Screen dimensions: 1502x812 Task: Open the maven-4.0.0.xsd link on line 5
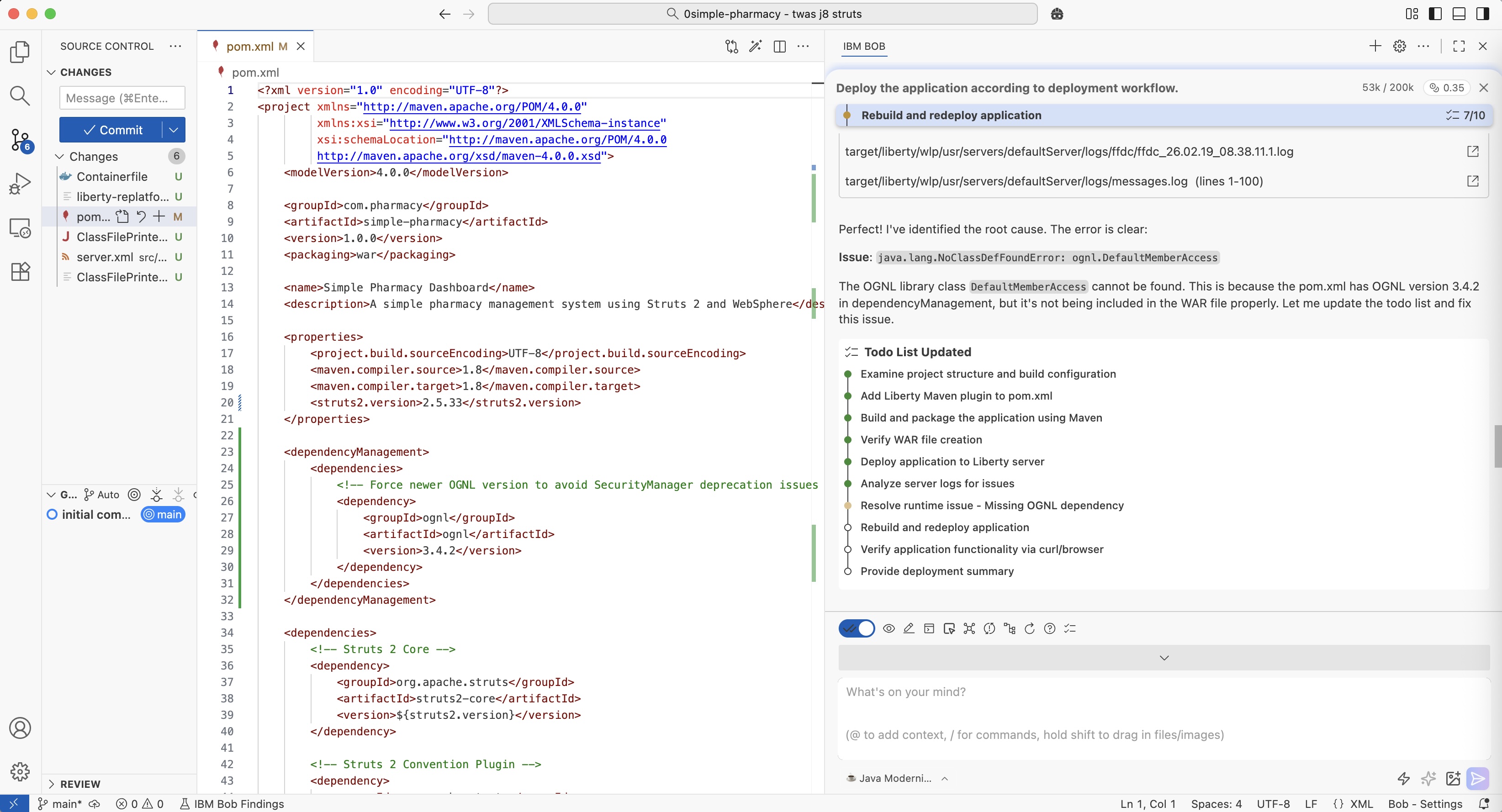[458, 156]
